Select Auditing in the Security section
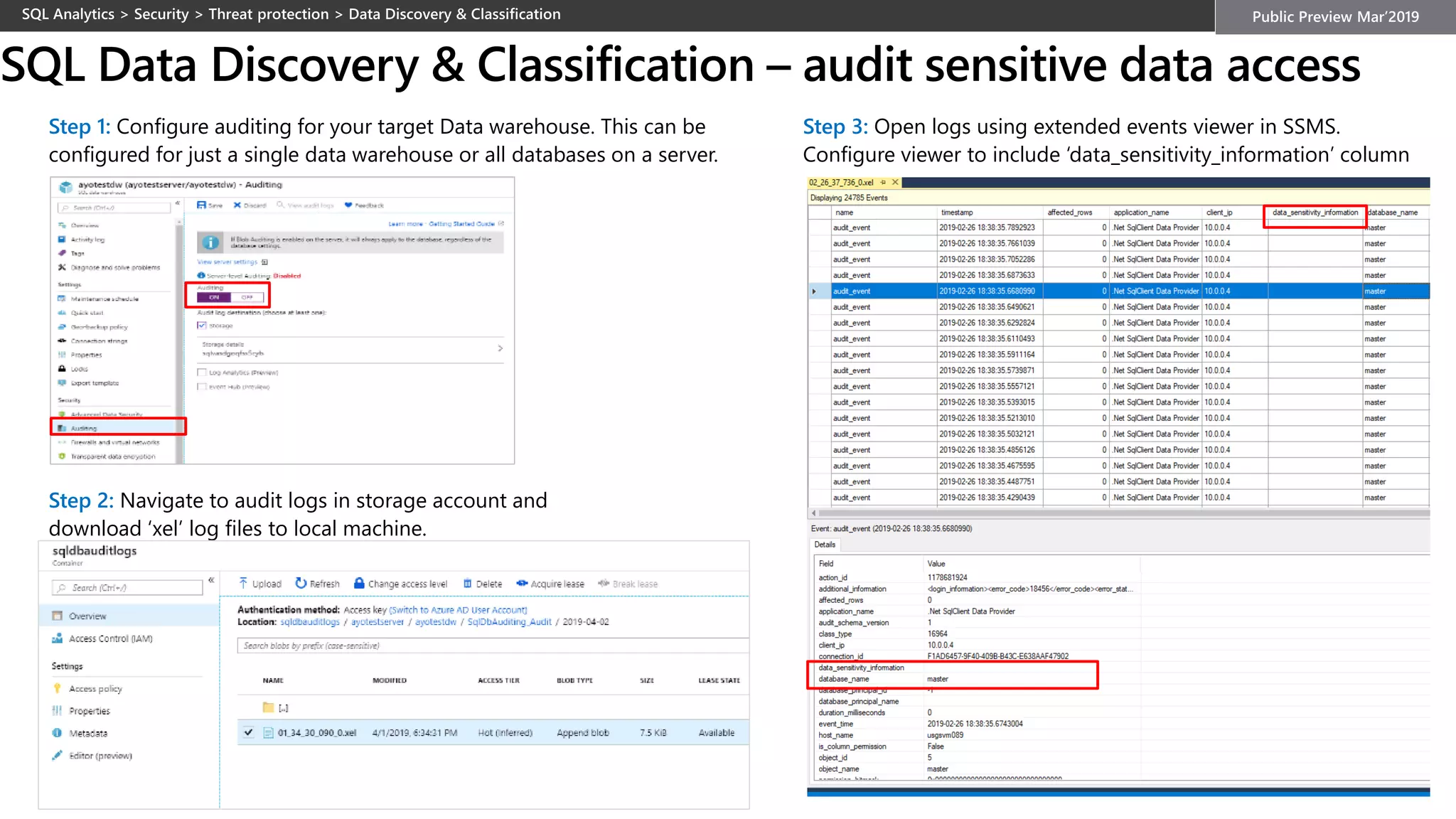 coord(118,428)
